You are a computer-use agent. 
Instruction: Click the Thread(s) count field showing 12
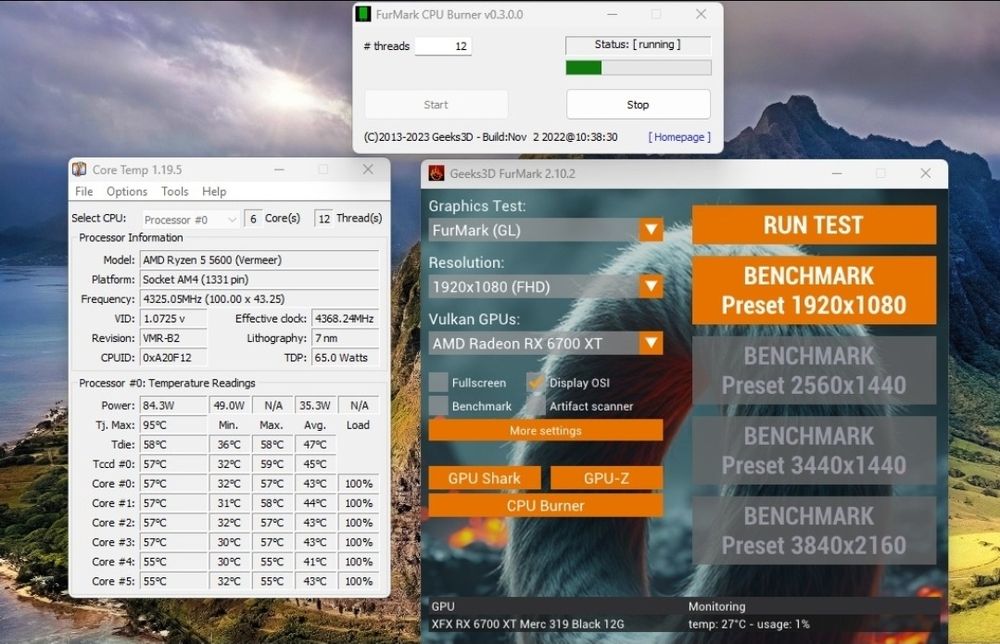pyautogui.click(x=323, y=219)
